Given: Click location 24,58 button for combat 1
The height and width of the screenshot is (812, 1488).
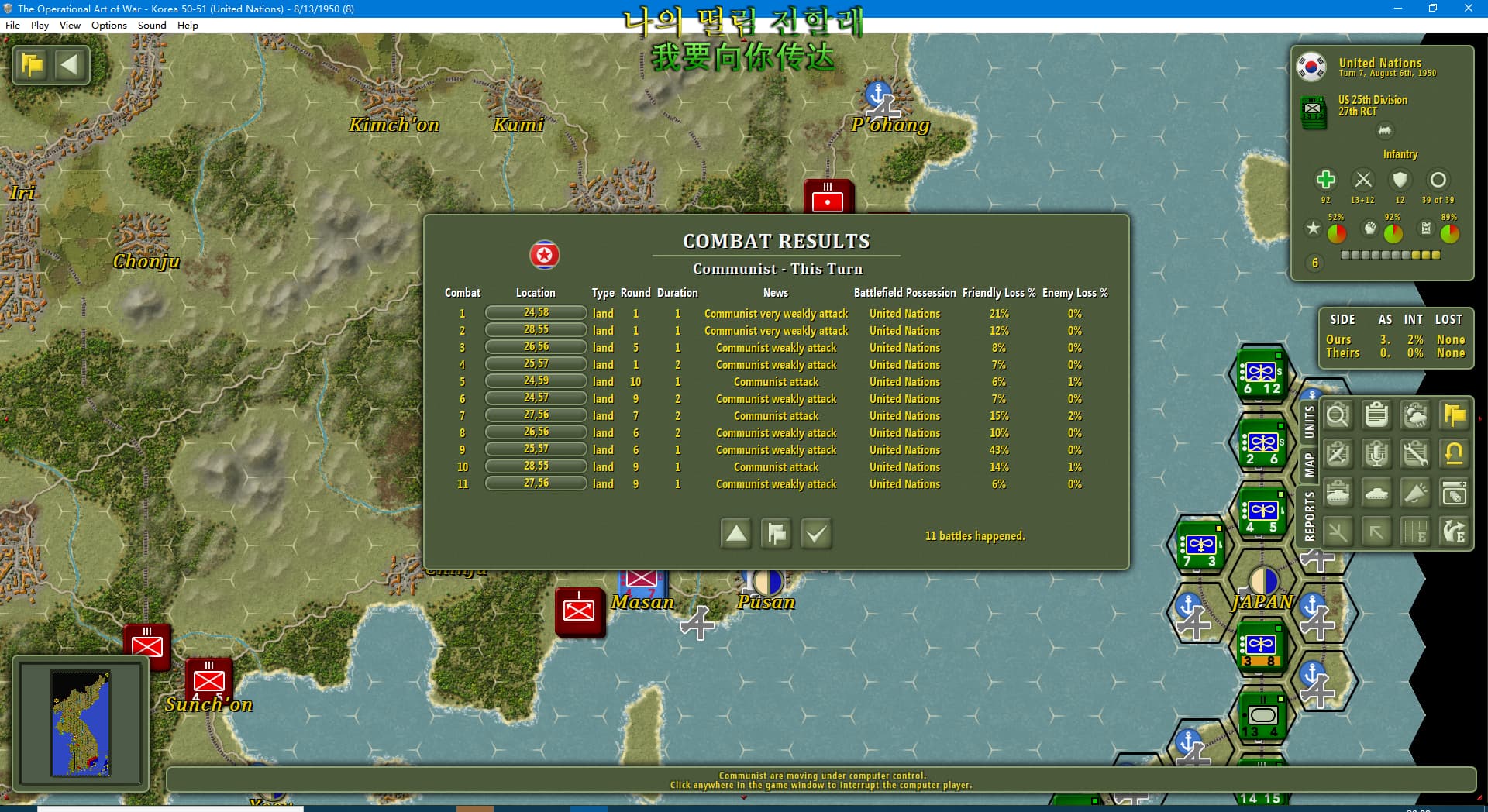Looking at the screenshot, I should tap(536, 313).
